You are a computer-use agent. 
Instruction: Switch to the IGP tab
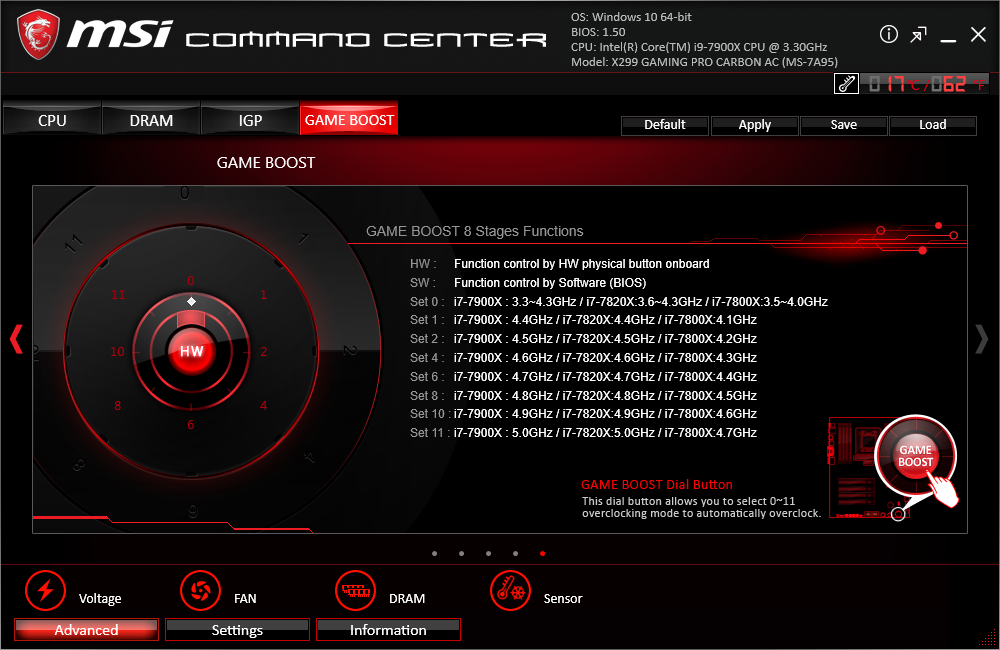click(250, 120)
